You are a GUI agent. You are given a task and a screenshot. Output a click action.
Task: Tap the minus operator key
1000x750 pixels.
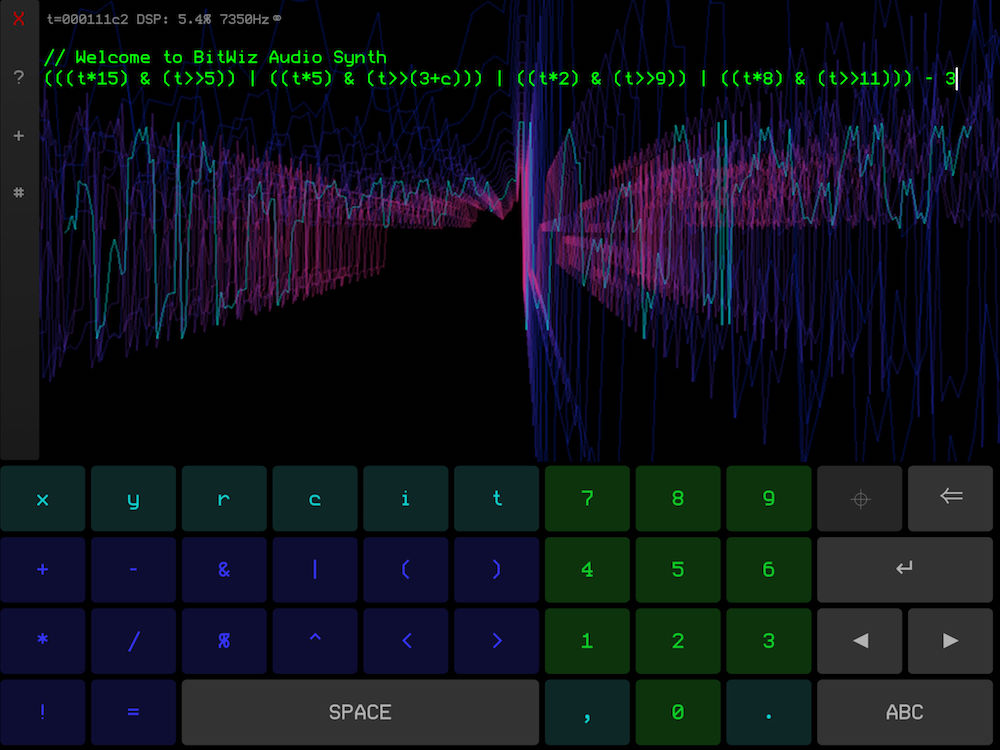133,570
